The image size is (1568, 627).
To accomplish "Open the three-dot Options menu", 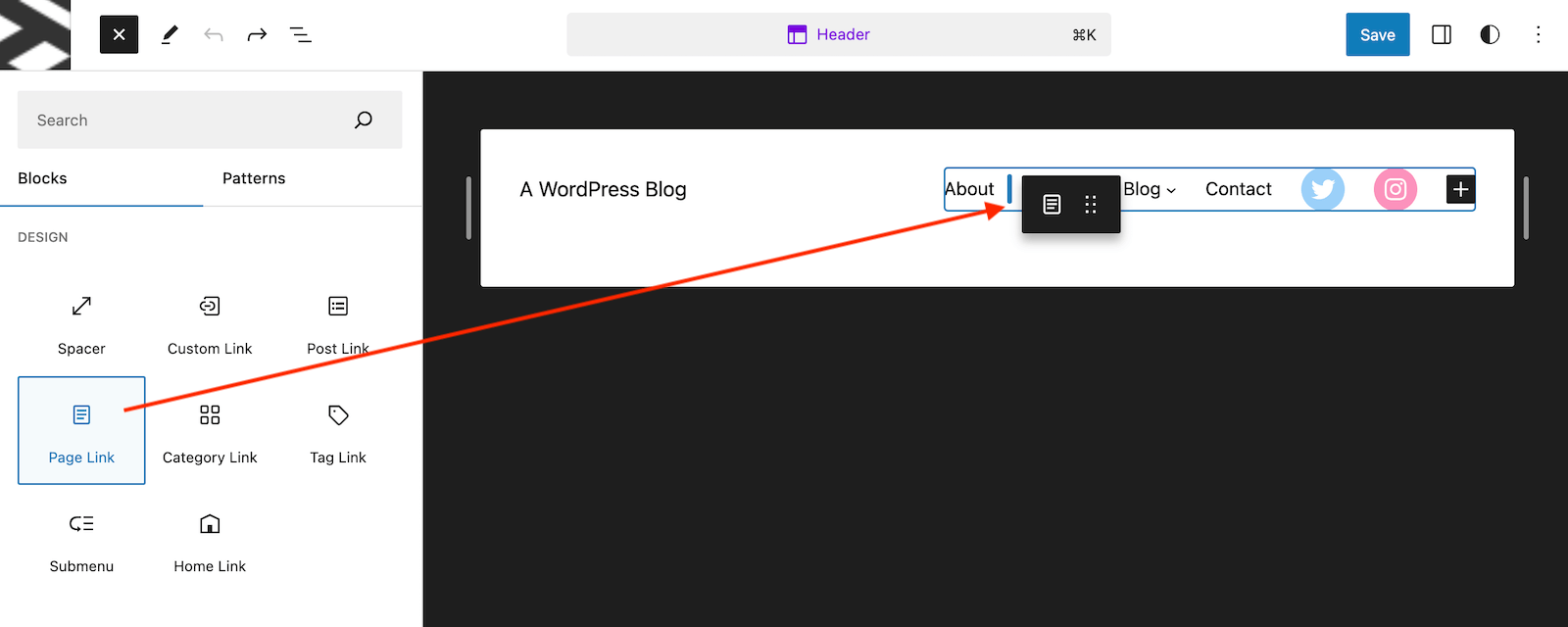I will pyautogui.click(x=1538, y=34).
